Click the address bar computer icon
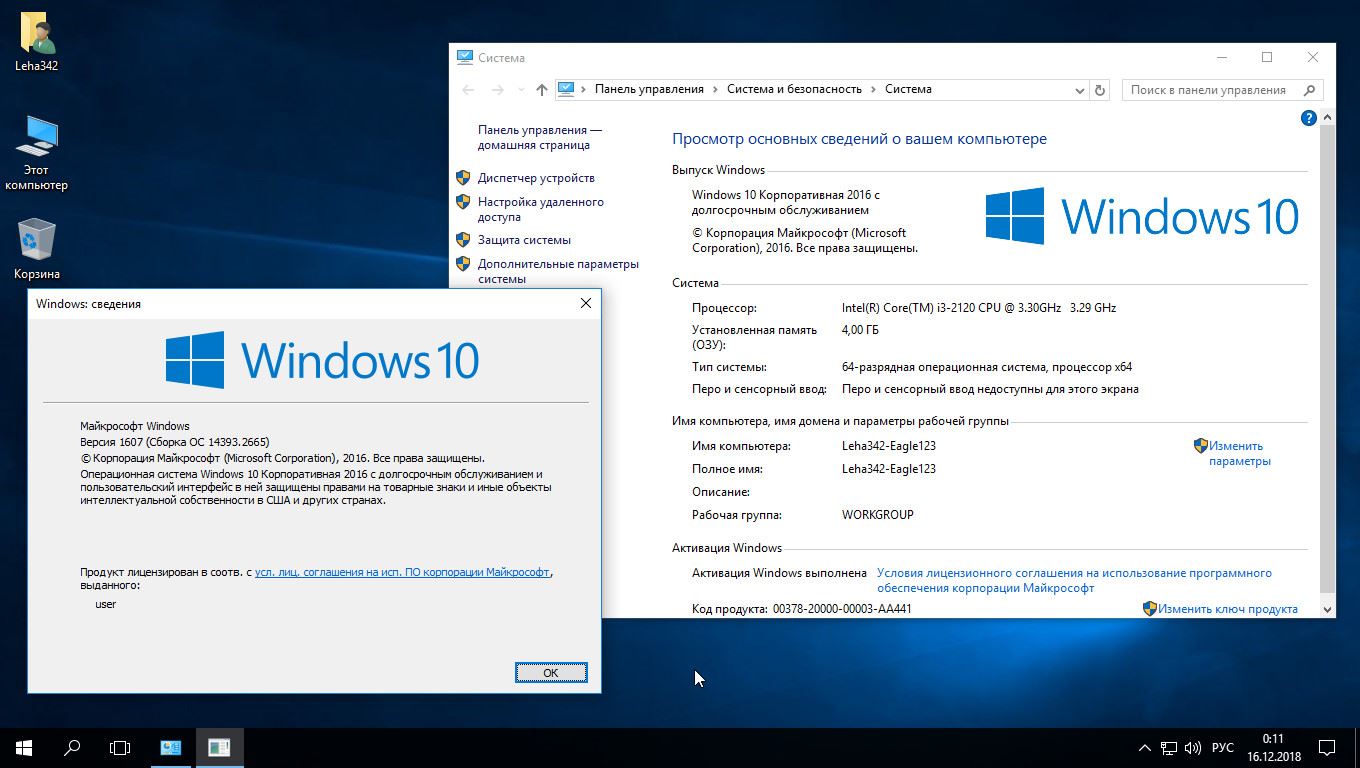The width and height of the screenshot is (1360, 768). click(x=566, y=89)
